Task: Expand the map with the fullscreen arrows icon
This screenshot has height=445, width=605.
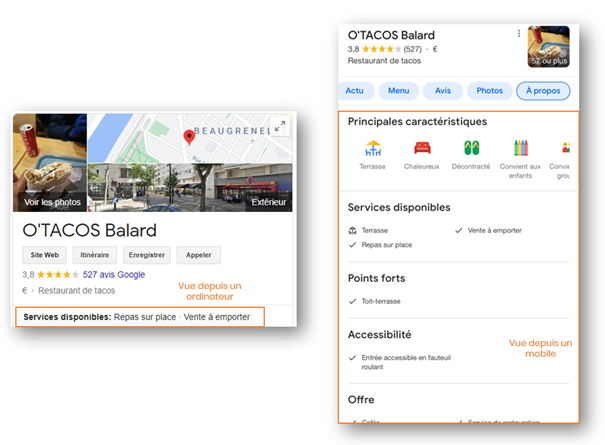Action: click(x=280, y=126)
